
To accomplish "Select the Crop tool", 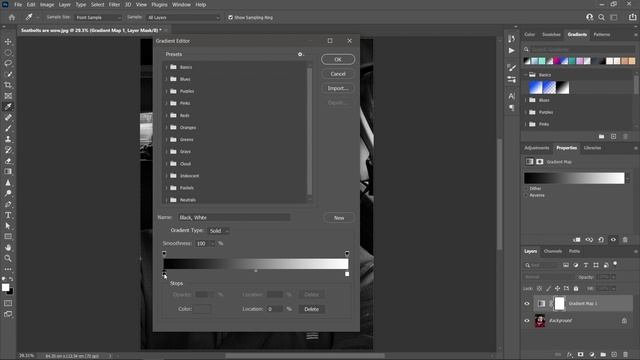I will click(x=8, y=85).
